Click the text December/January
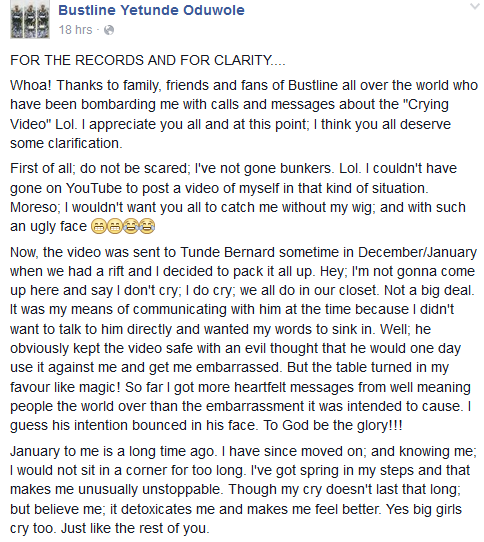 [417, 252]
